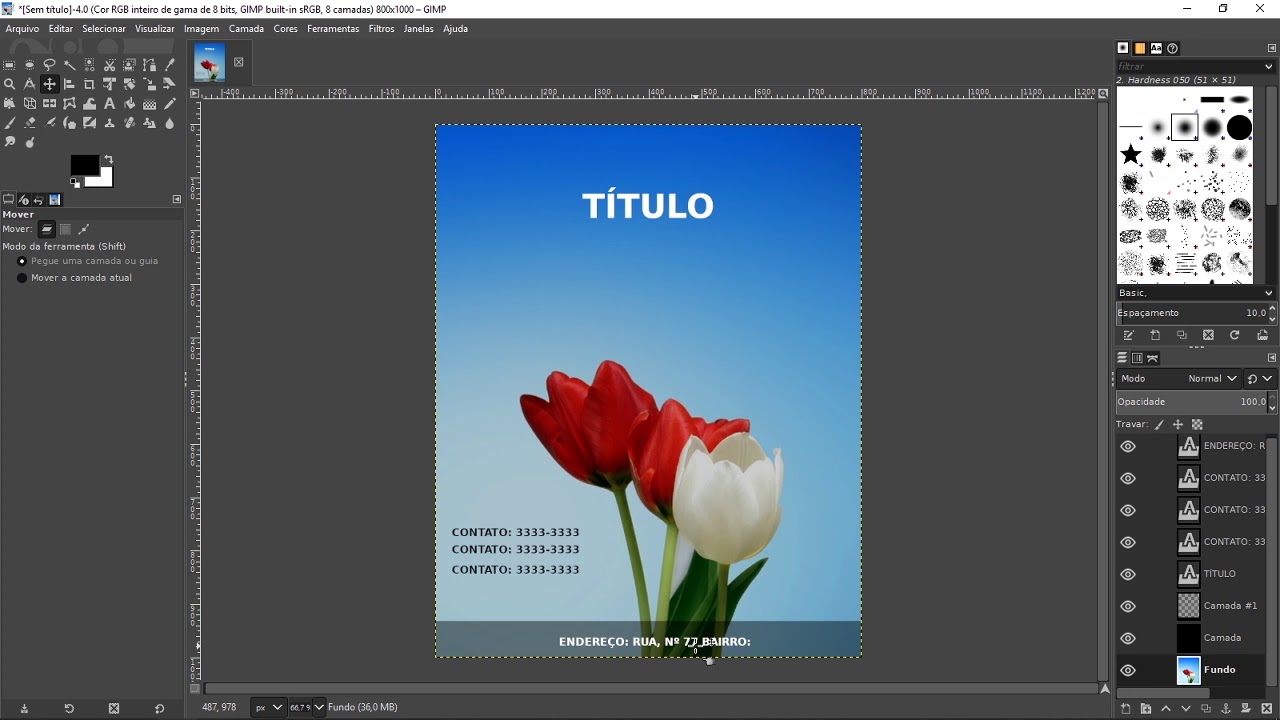Open the Filtros menu

pos(381,29)
